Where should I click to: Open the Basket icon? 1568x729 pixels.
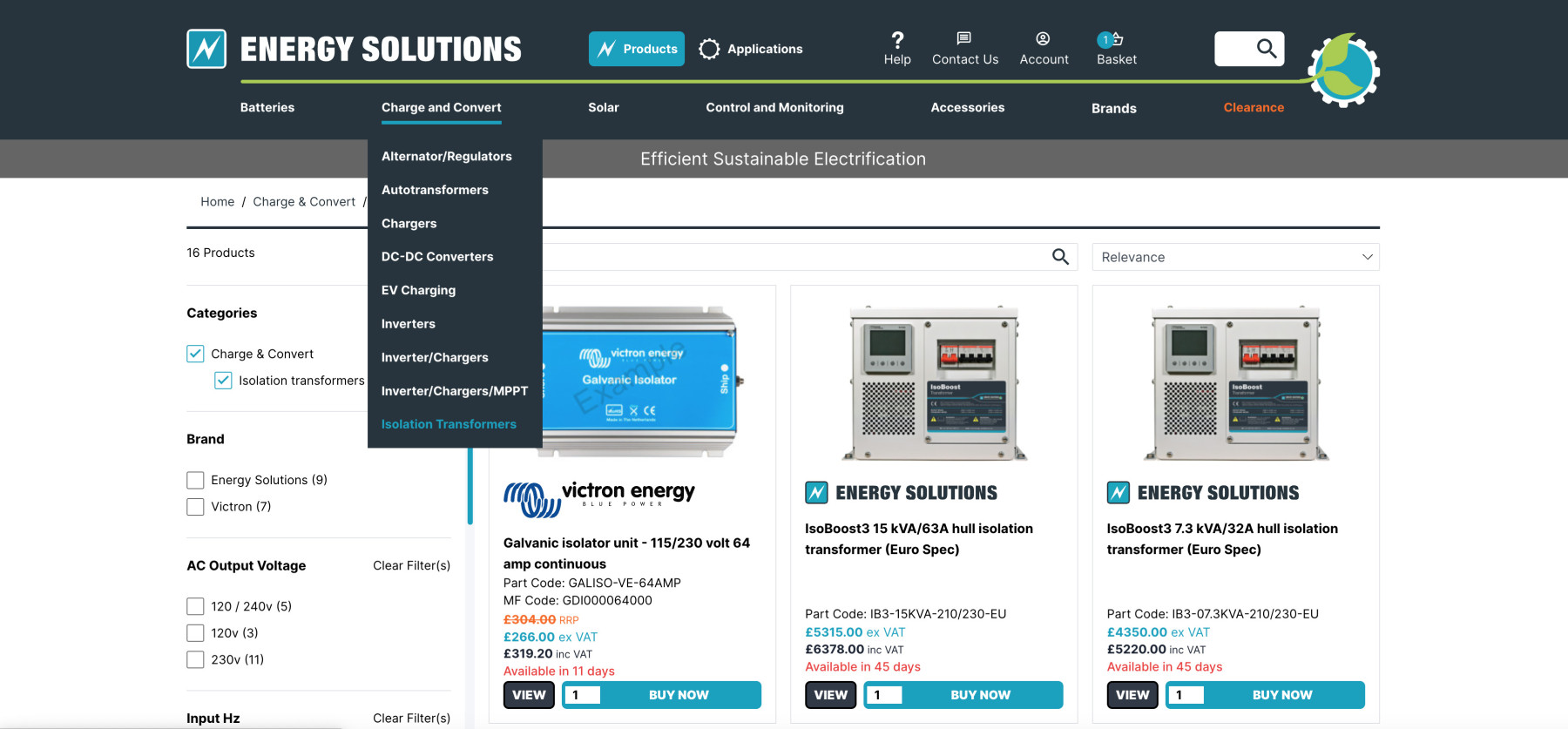tap(1113, 39)
